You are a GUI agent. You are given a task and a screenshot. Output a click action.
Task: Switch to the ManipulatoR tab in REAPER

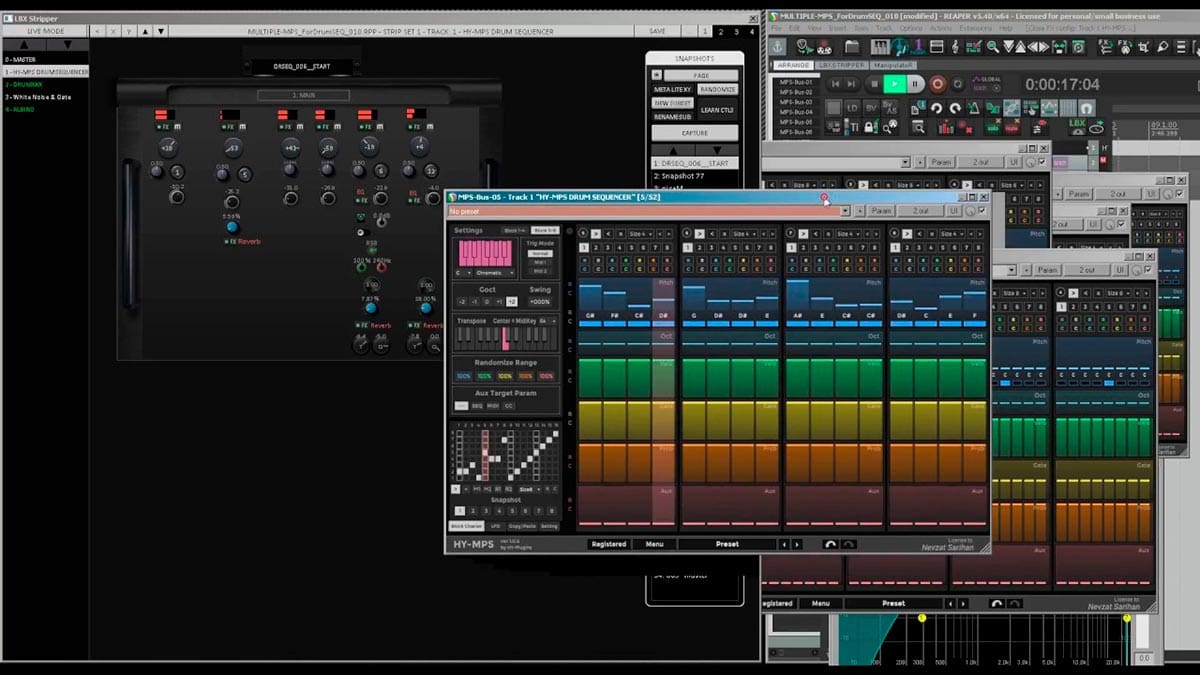point(891,65)
